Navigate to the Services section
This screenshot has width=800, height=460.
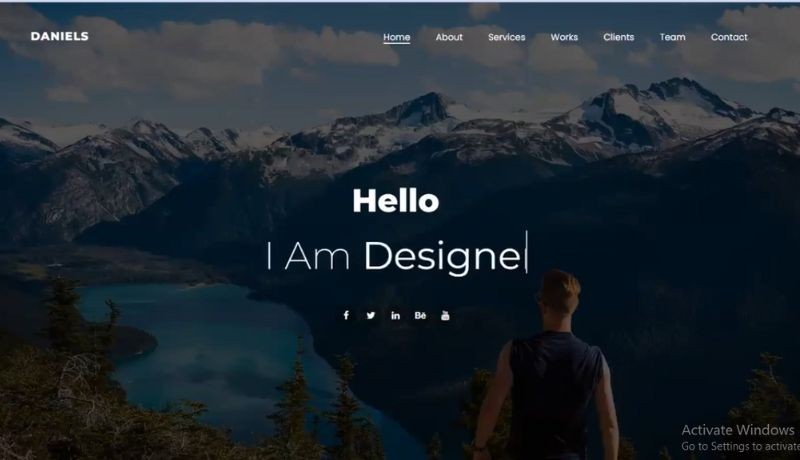[507, 37]
